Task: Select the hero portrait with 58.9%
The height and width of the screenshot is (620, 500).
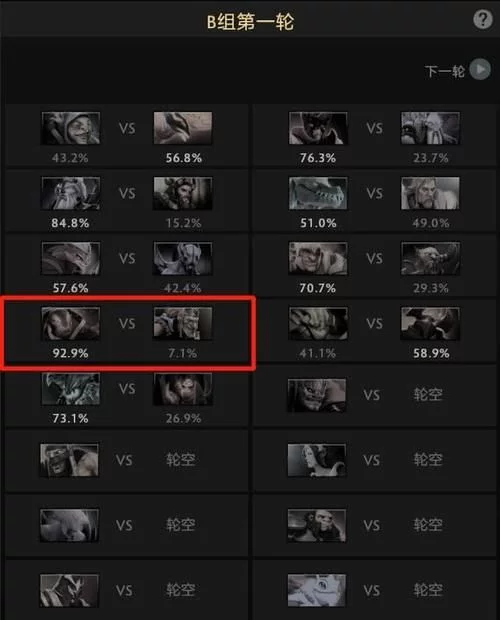Action: 430,323
